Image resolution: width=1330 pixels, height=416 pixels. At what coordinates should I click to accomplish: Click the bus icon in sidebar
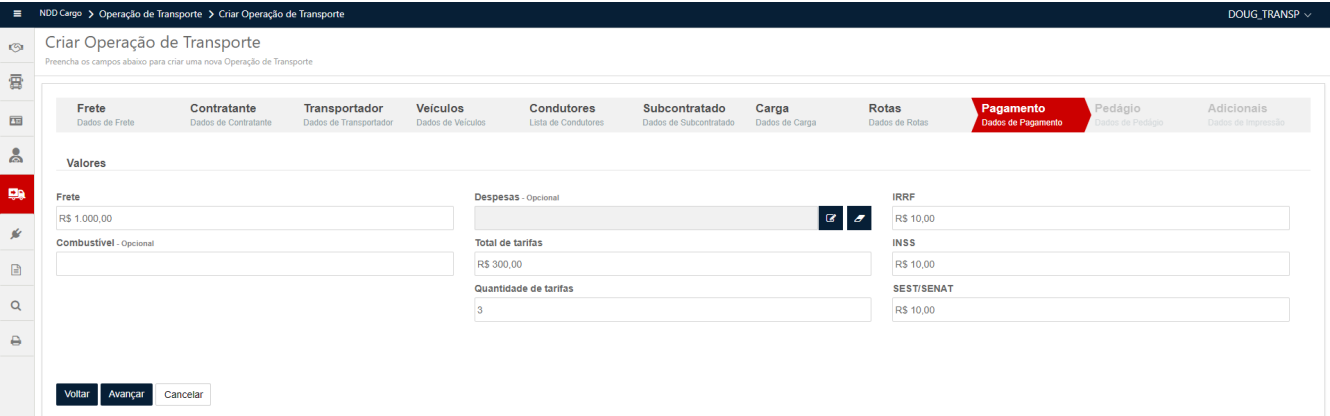coord(16,83)
